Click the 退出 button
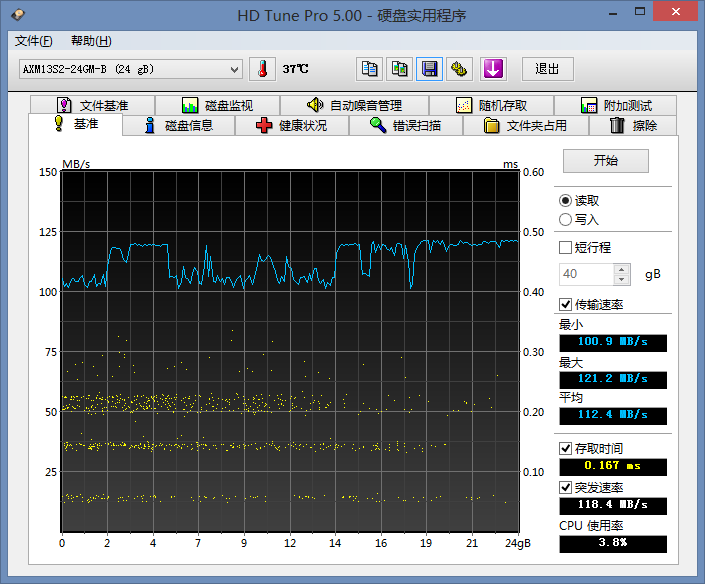 tap(547, 69)
